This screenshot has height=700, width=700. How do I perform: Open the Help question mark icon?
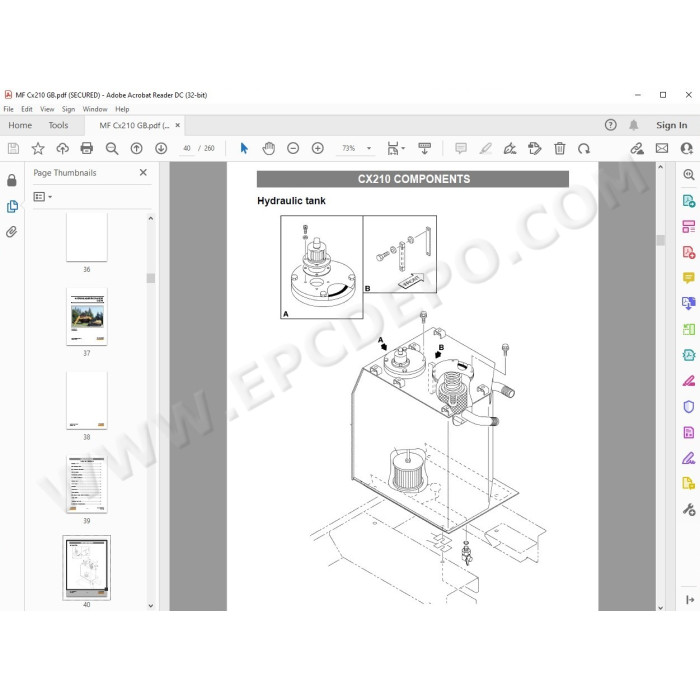(x=610, y=125)
